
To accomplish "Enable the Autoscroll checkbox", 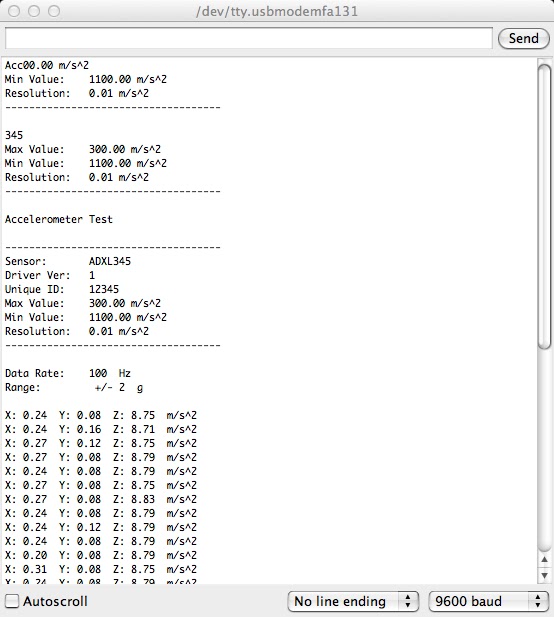I will (11, 601).
